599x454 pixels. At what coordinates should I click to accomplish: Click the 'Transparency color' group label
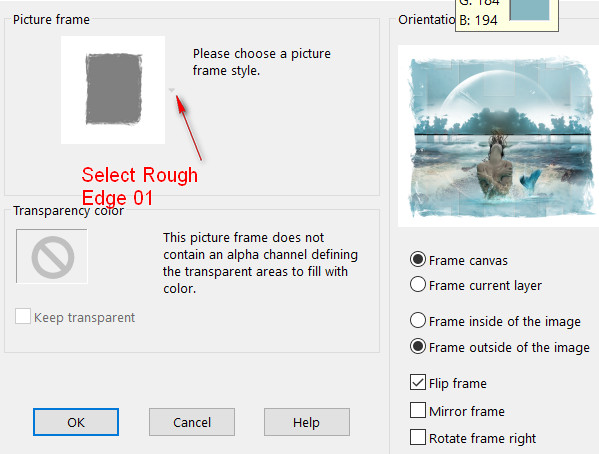68,211
